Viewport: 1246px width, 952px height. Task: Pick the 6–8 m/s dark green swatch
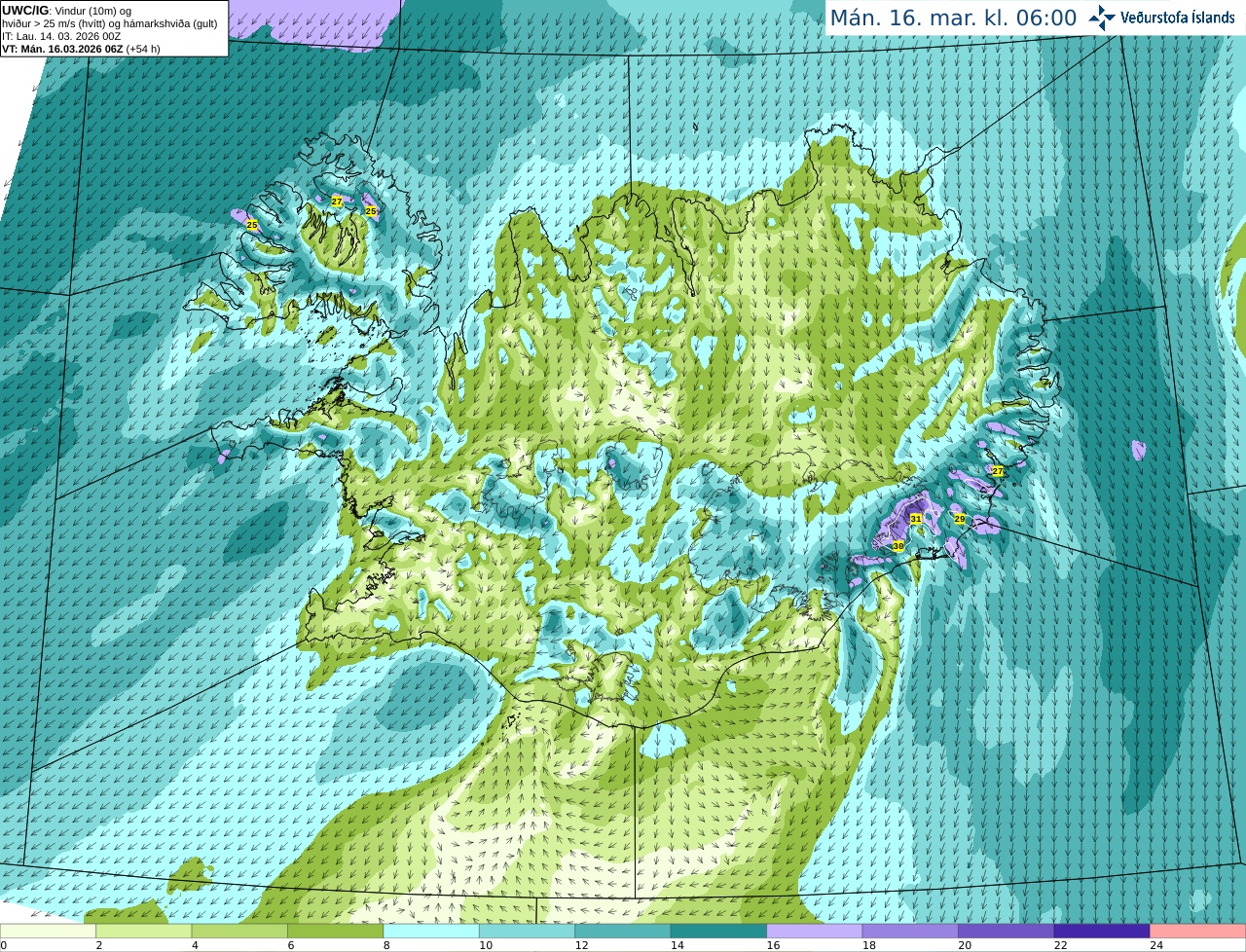coord(336,931)
